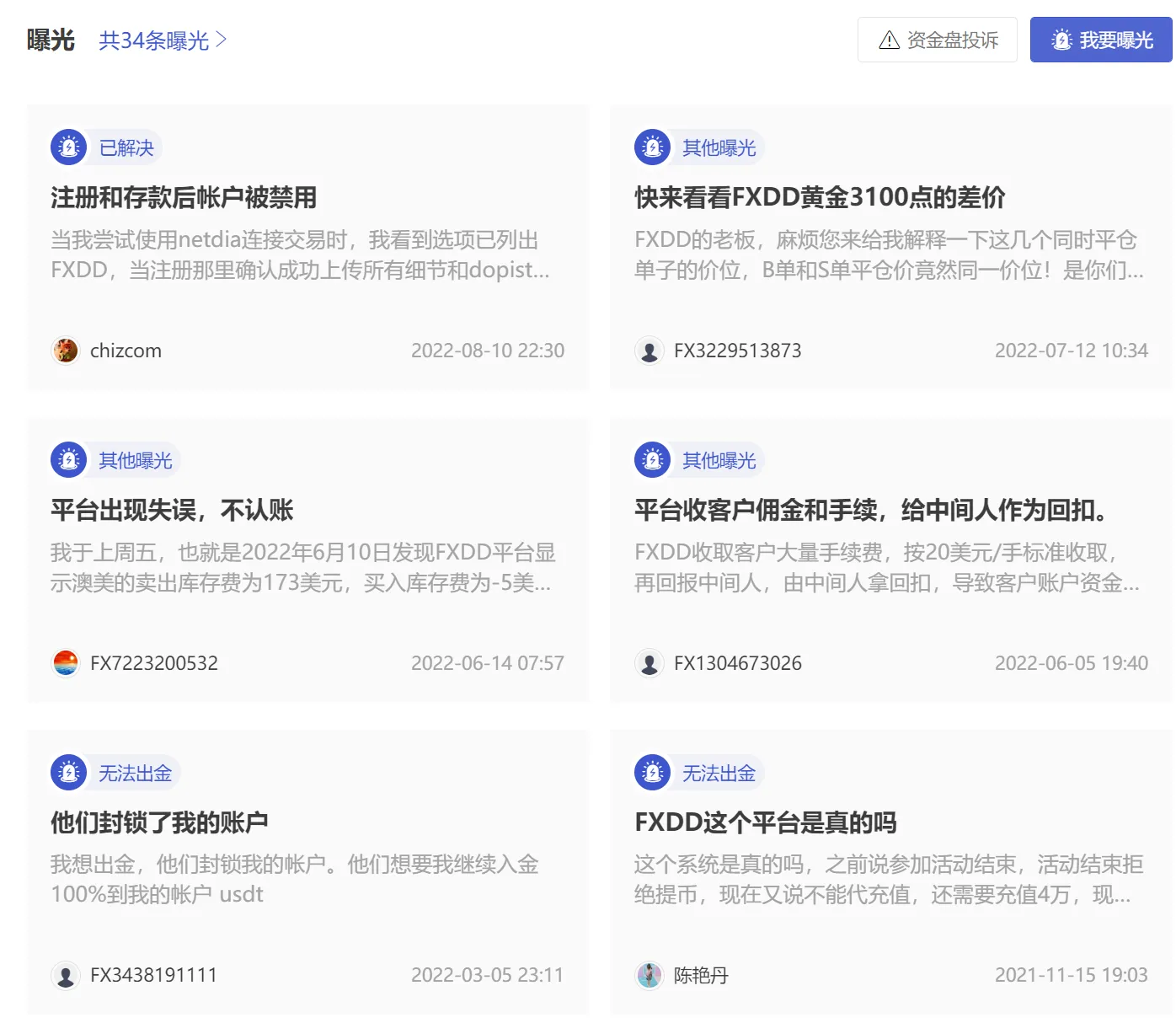1176x1023 pixels.
Task: Click the date 2022-07-12 10:34
Action: point(1072,351)
